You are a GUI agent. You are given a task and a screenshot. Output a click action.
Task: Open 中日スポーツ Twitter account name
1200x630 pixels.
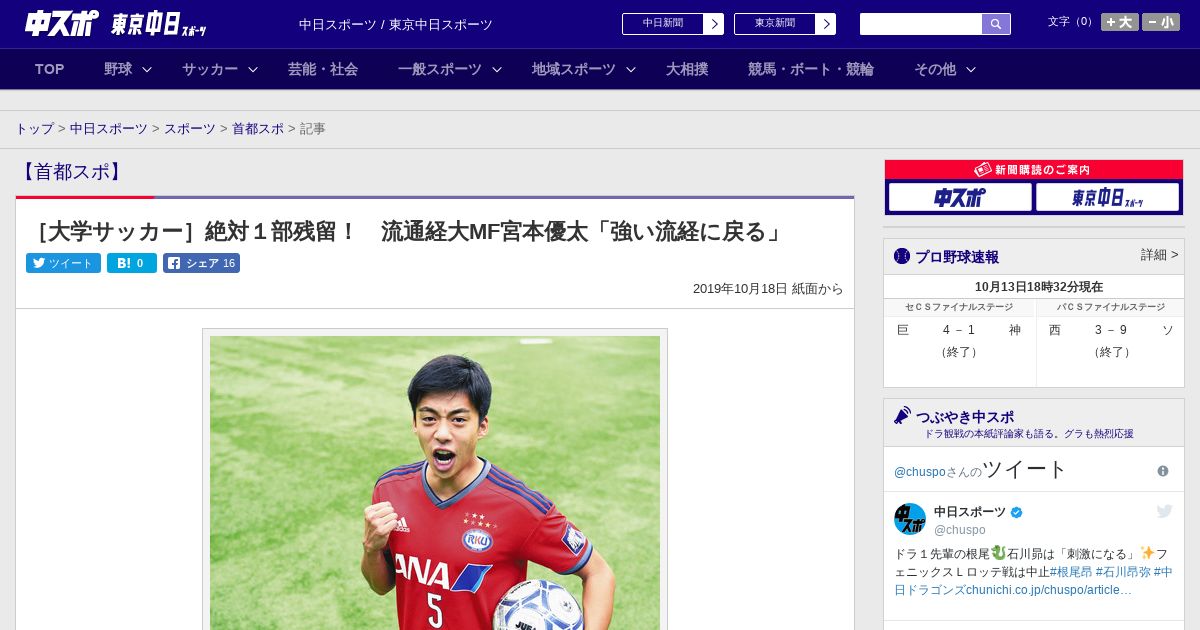(970, 512)
